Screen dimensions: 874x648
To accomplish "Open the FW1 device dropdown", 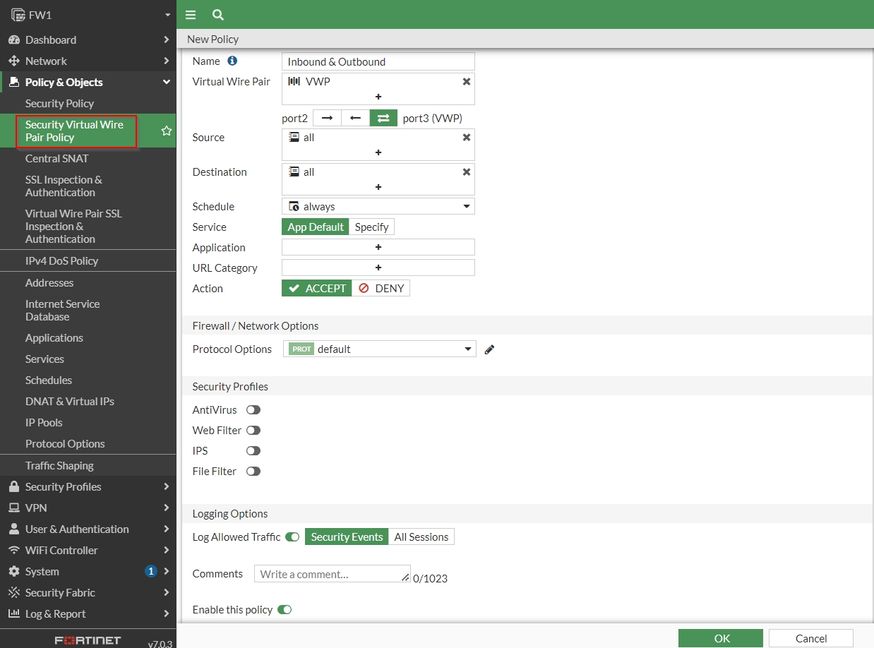I will point(167,15).
